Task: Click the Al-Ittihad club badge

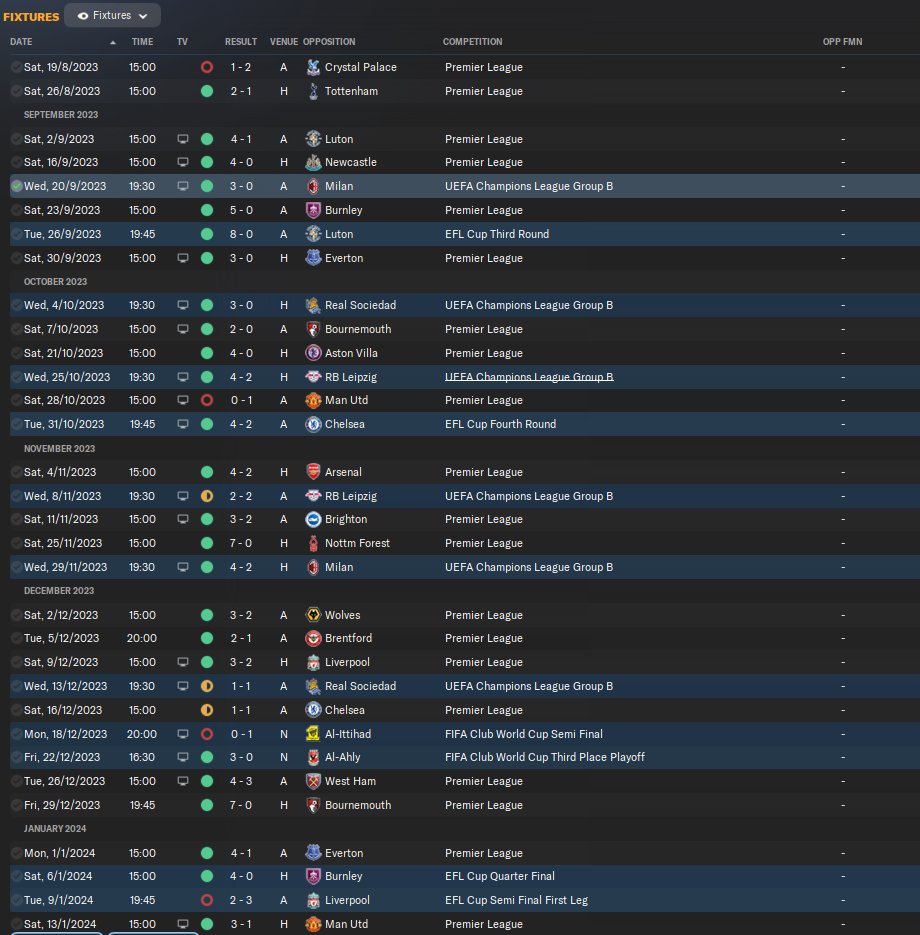Action: (313, 733)
